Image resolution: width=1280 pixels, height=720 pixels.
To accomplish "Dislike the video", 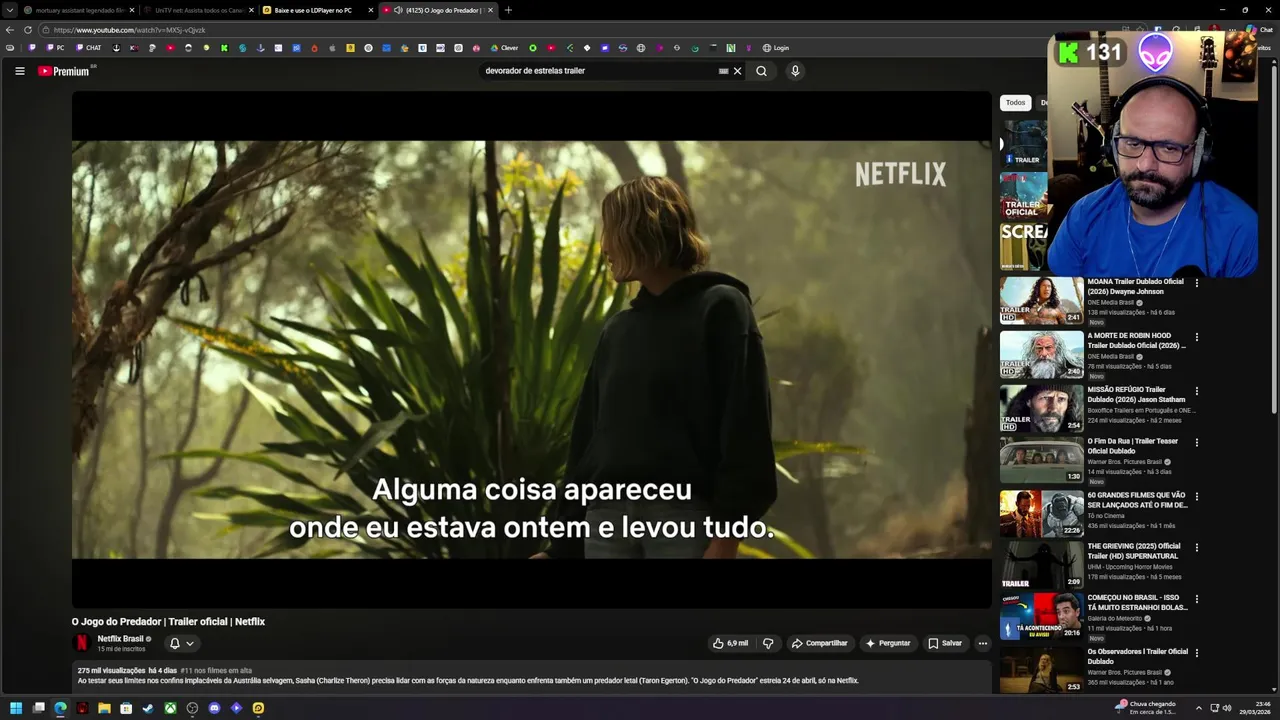I will [768, 643].
